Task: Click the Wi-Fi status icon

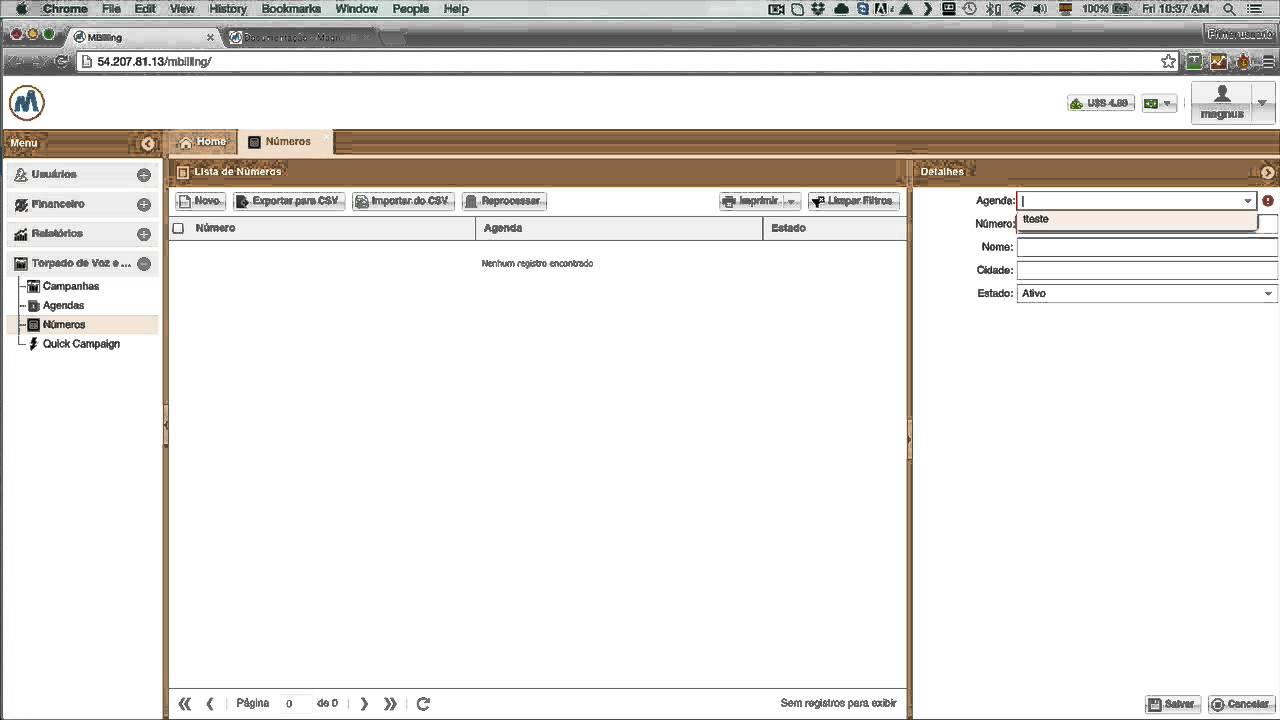Action: (x=1017, y=9)
